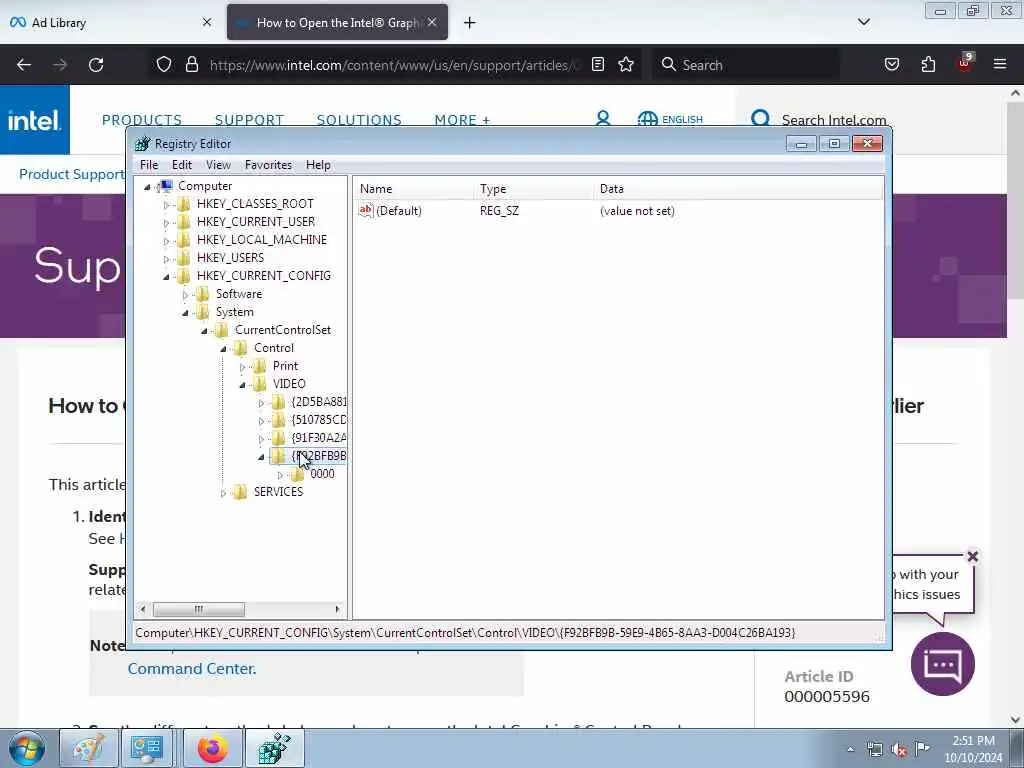Image resolution: width=1024 pixels, height=768 pixels.
Task: Open the Favorites menu in Registry Editor
Action: [268, 165]
